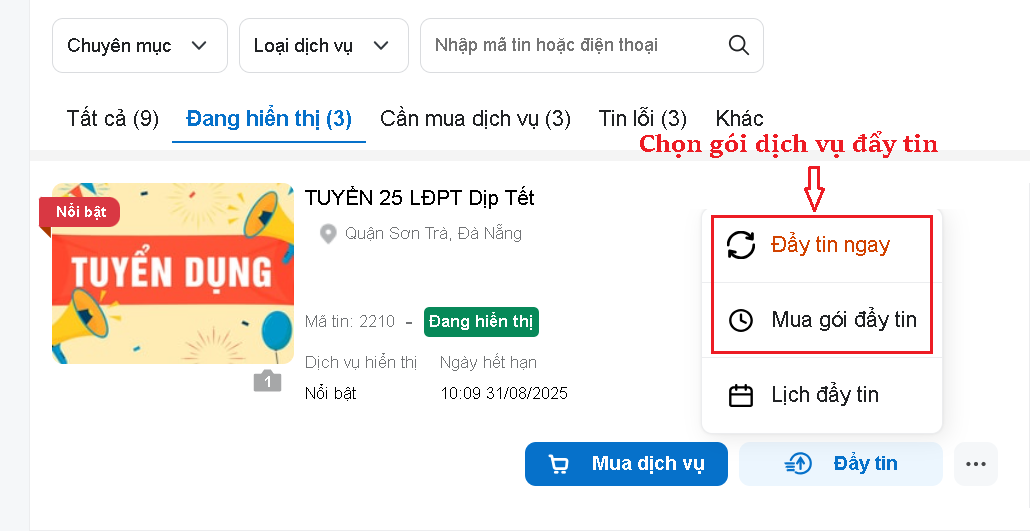Select the Cần mua dịch vụ (3) tab
The width and height of the screenshot is (1030, 531).
[475, 118]
